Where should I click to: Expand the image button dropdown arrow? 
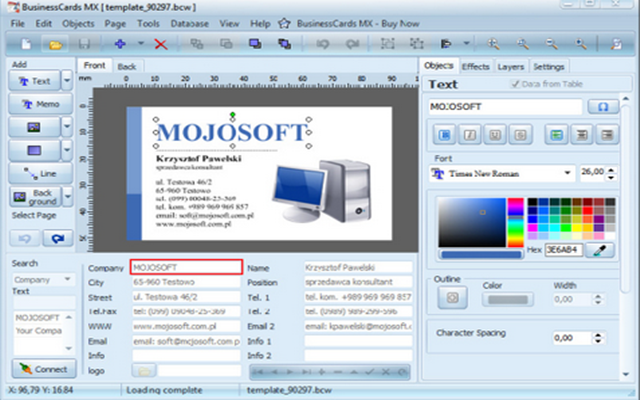click(x=67, y=127)
